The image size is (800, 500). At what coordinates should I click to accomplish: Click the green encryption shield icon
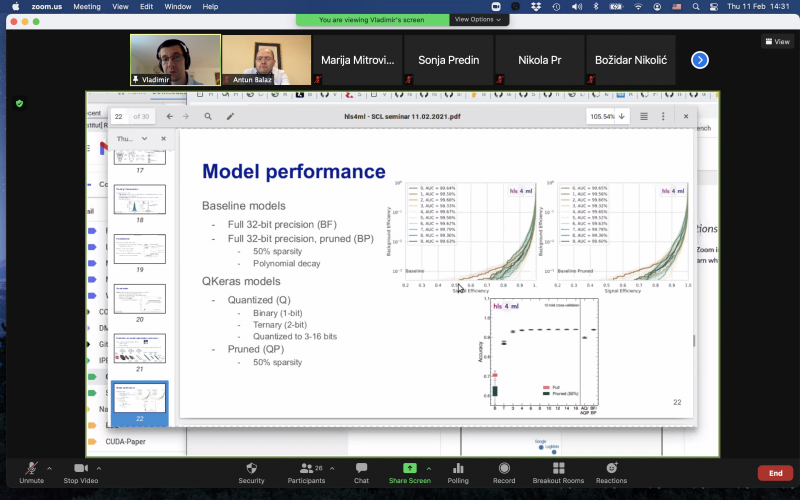click(19, 104)
